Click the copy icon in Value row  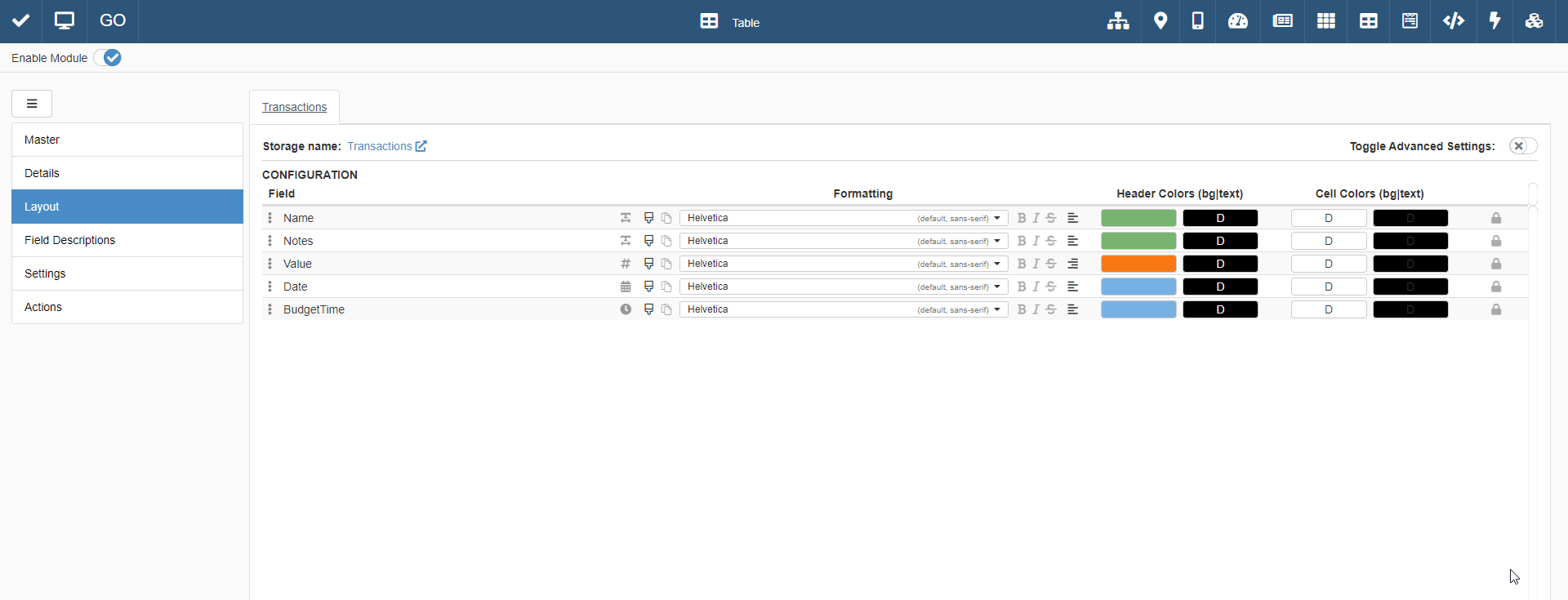pos(666,264)
